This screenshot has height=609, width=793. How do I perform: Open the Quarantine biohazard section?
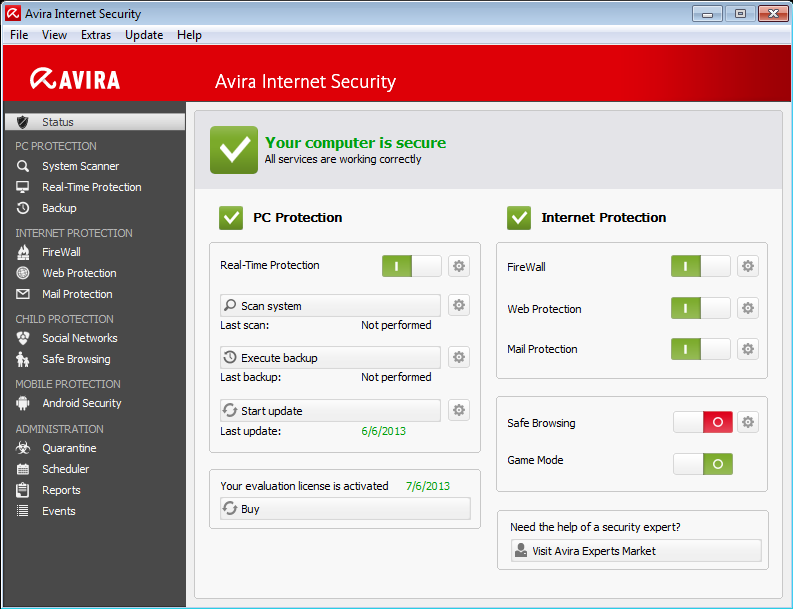[69, 448]
